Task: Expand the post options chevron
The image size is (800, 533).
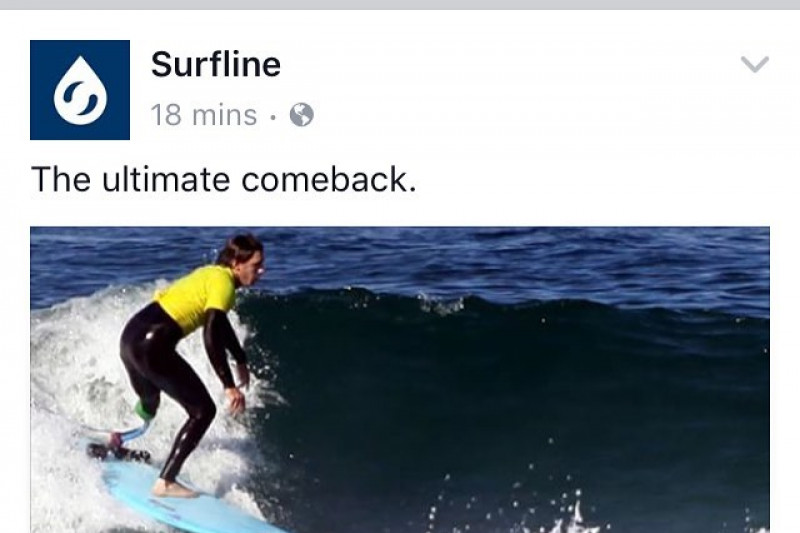Action: click(755, 65)
